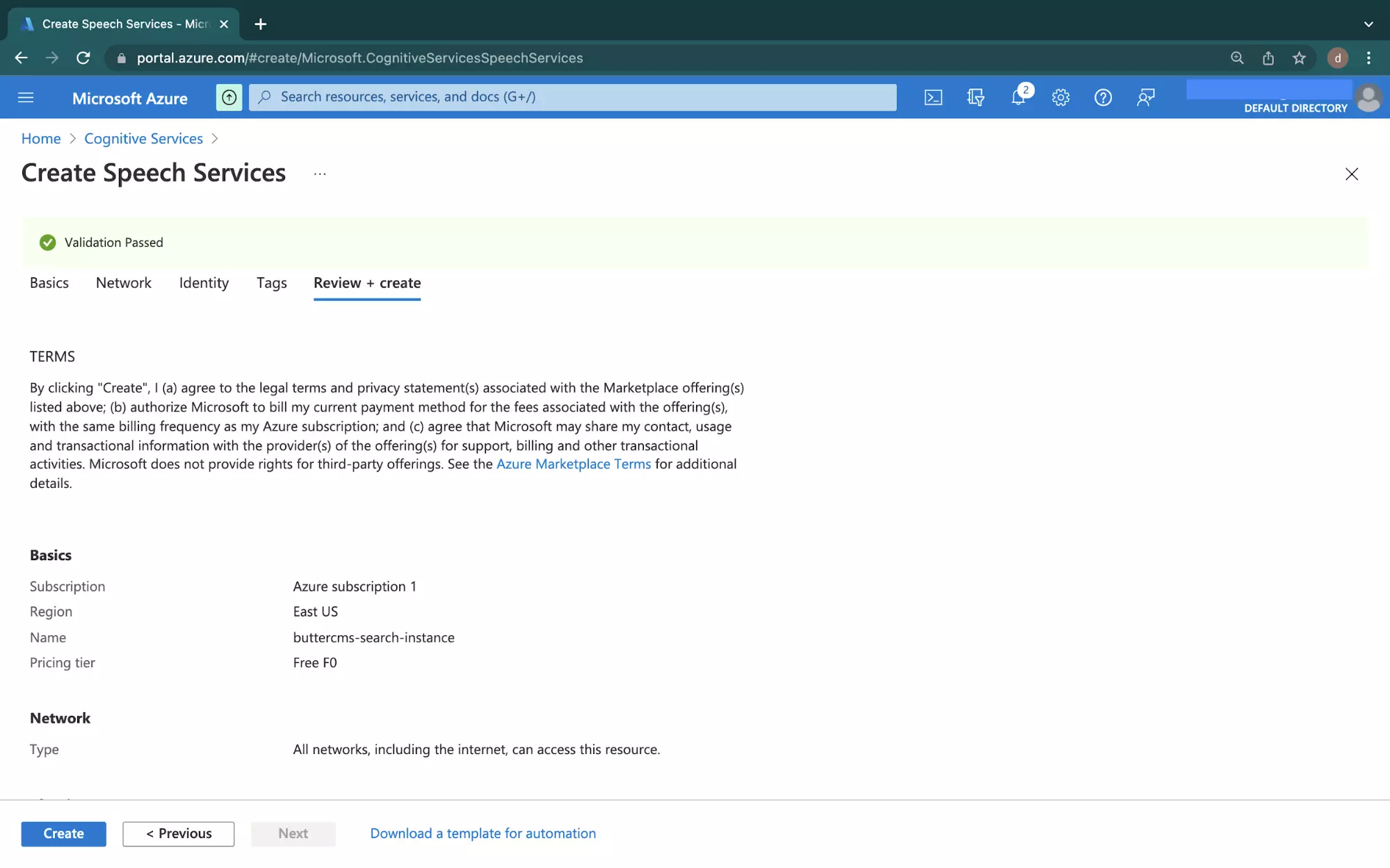The height and width of the screenshot is (868, 1390).
Task: Click the user account avatar icon
Action: point(1366,97)
